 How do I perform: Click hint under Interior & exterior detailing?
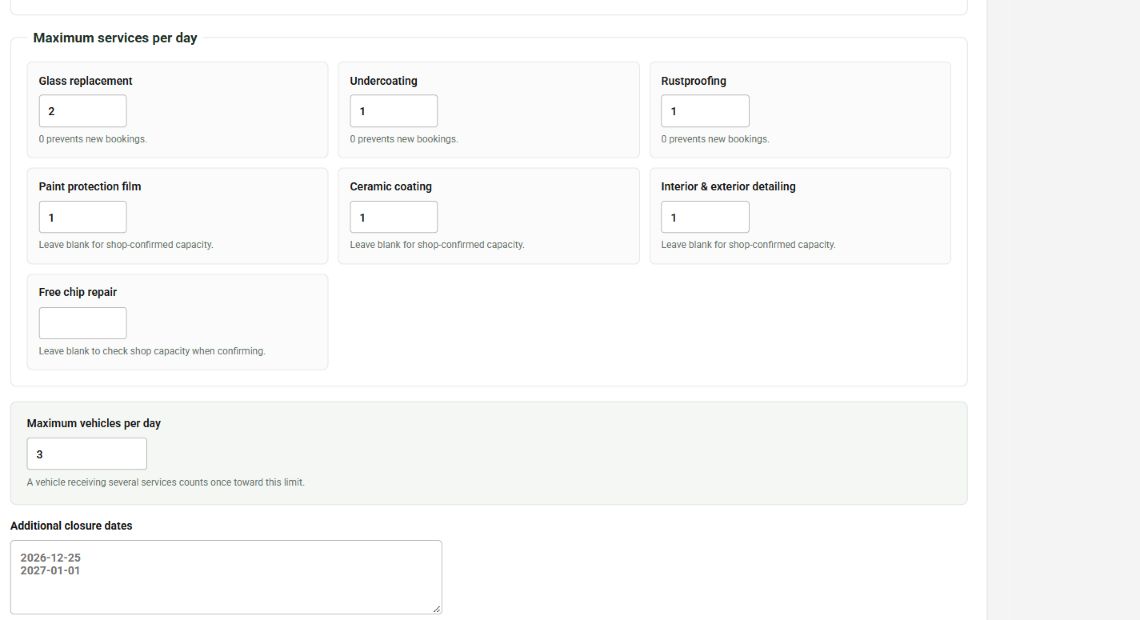pos(748,245)
